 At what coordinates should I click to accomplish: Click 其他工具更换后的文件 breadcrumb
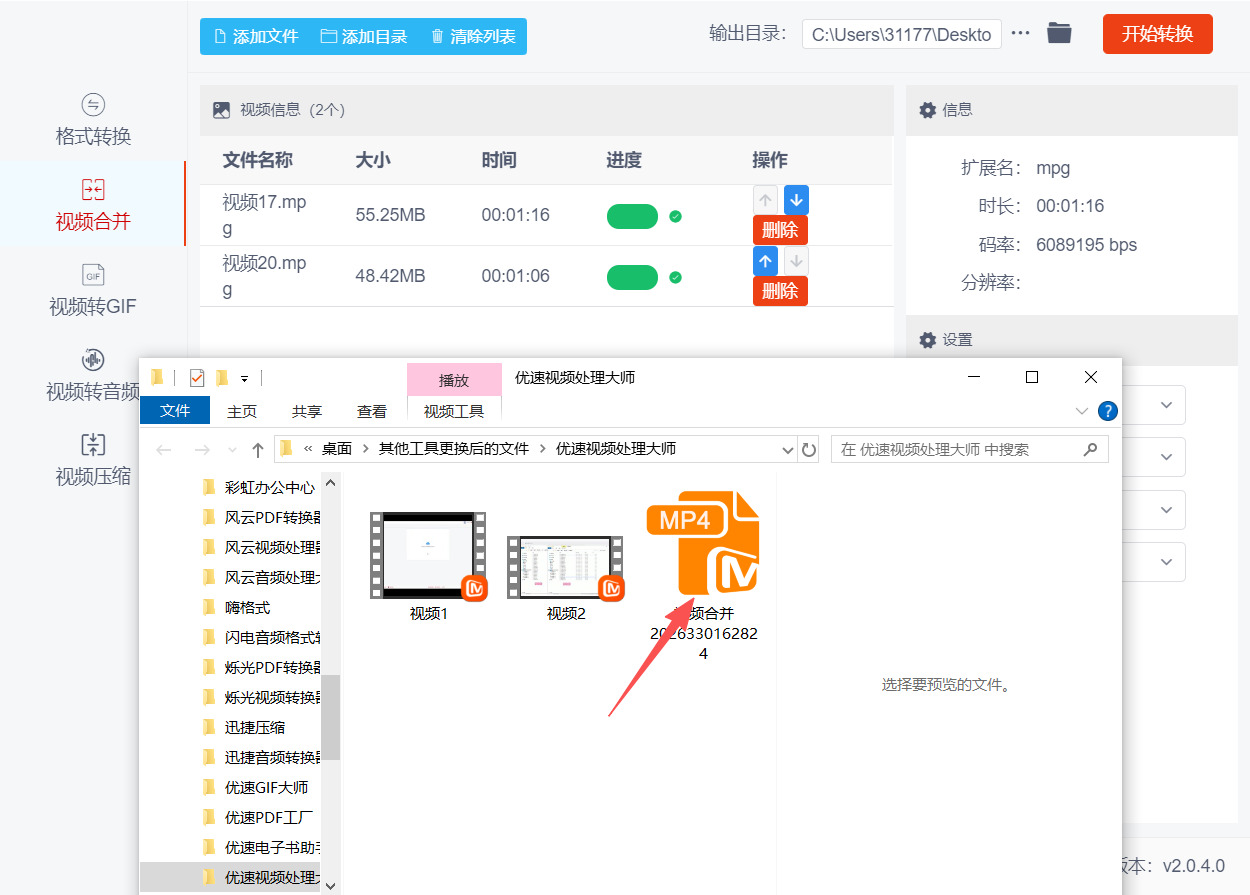453,449
